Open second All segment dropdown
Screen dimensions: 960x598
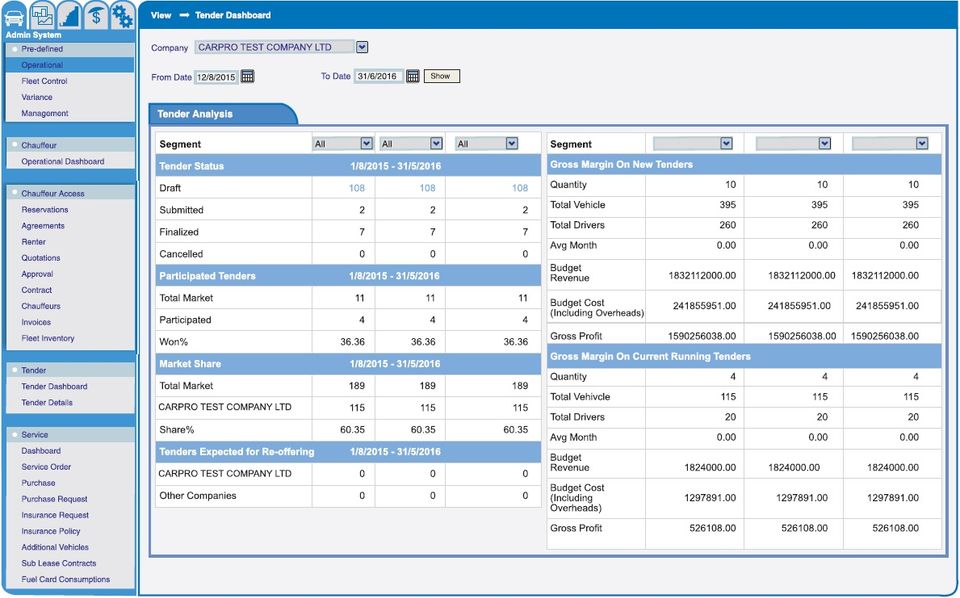436,143
